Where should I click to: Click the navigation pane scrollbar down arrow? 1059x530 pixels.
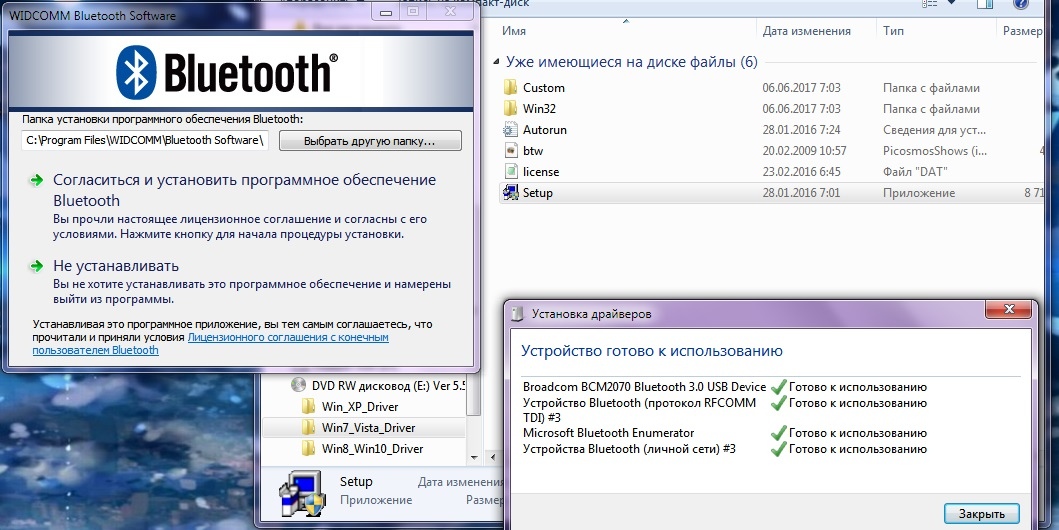[473, 457]
